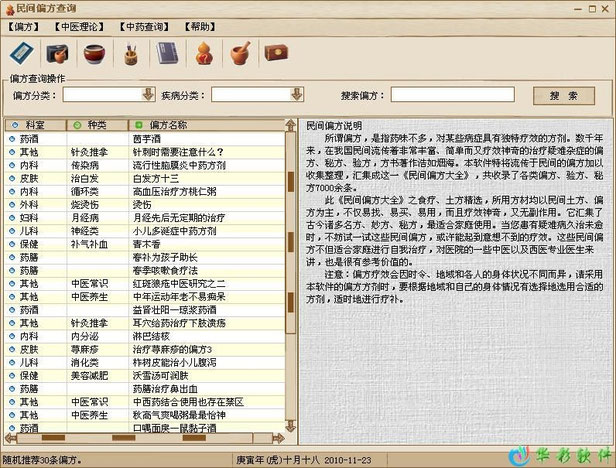Select 春季咳嗽食疗法 entry
Screen dimensions: 616x468
(145, 270)
